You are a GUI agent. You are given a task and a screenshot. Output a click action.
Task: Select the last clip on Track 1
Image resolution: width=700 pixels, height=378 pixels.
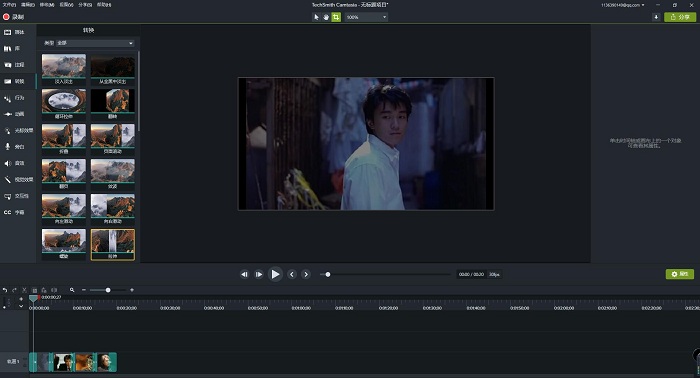(x=107, y=362)
